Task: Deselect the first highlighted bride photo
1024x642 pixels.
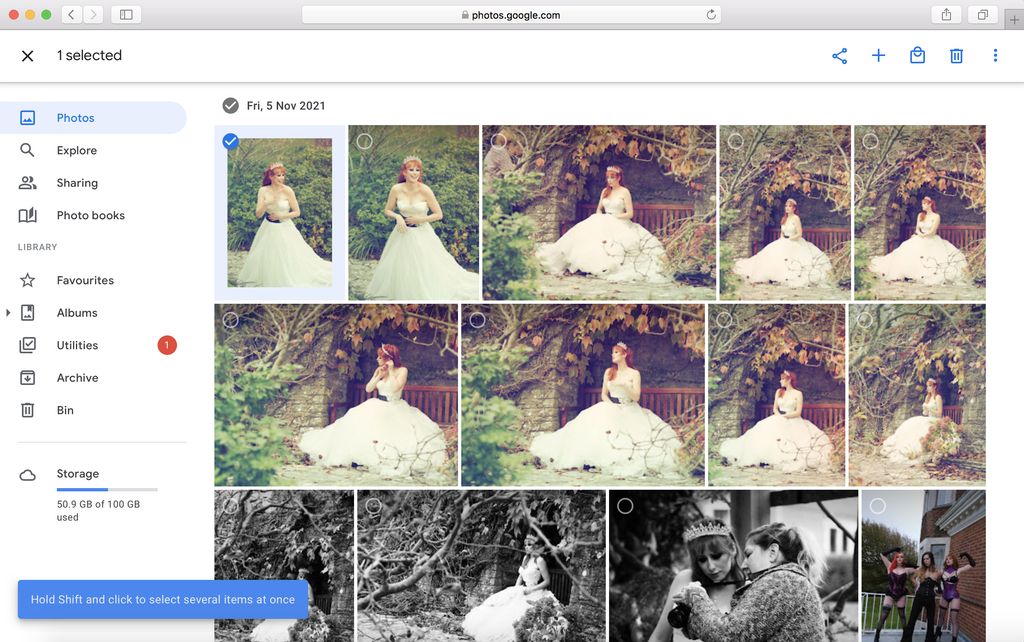Action: coord(230,141)
